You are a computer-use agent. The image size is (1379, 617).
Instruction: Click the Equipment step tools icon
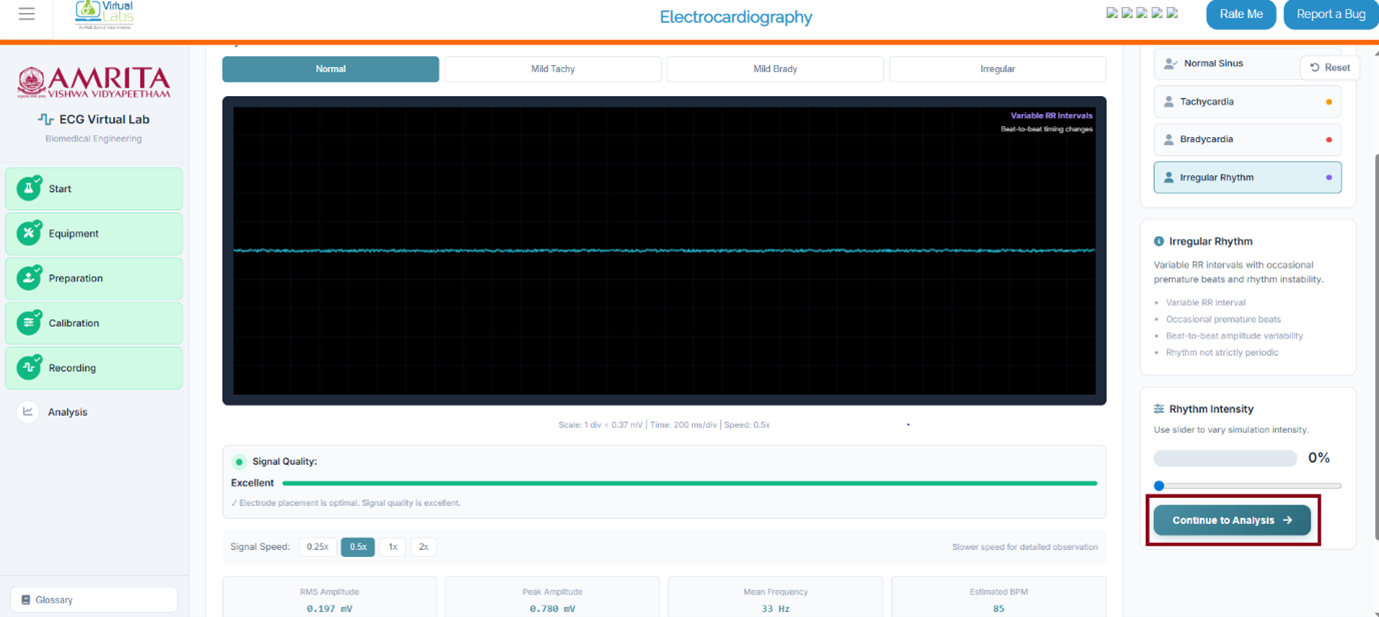[x=29, y=233]
